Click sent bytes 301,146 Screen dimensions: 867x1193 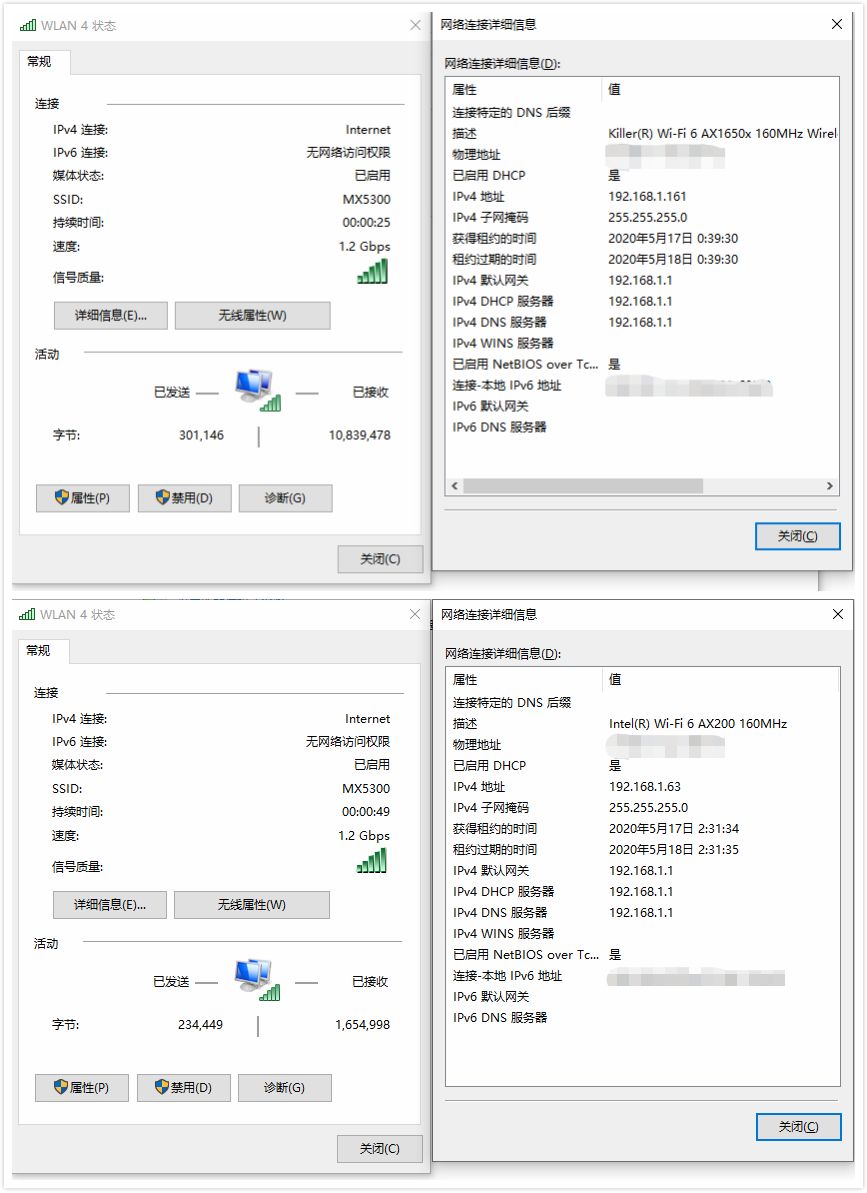202,435
